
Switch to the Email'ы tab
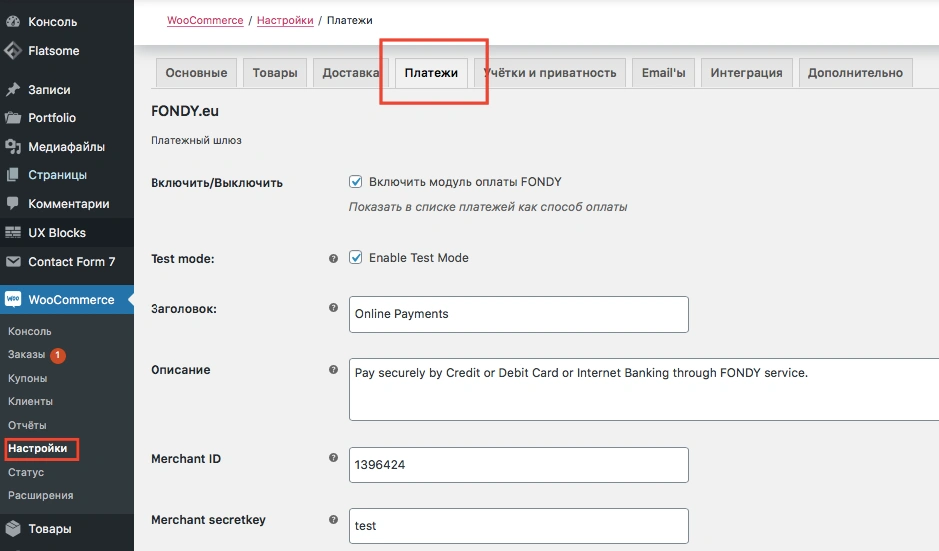(x=664, y=72)
